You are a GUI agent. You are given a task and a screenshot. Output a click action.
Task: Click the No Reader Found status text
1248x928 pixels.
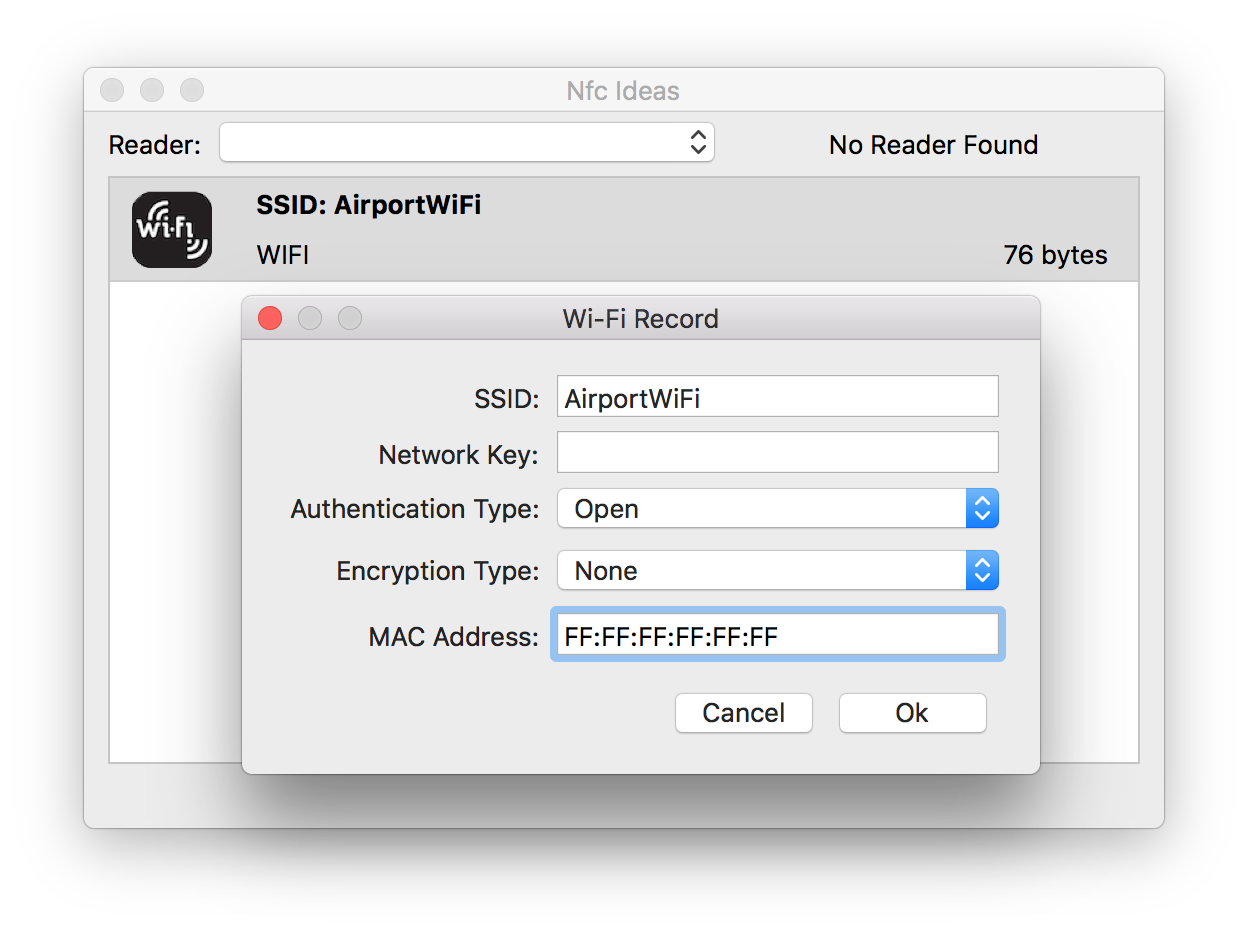(934, 145)
